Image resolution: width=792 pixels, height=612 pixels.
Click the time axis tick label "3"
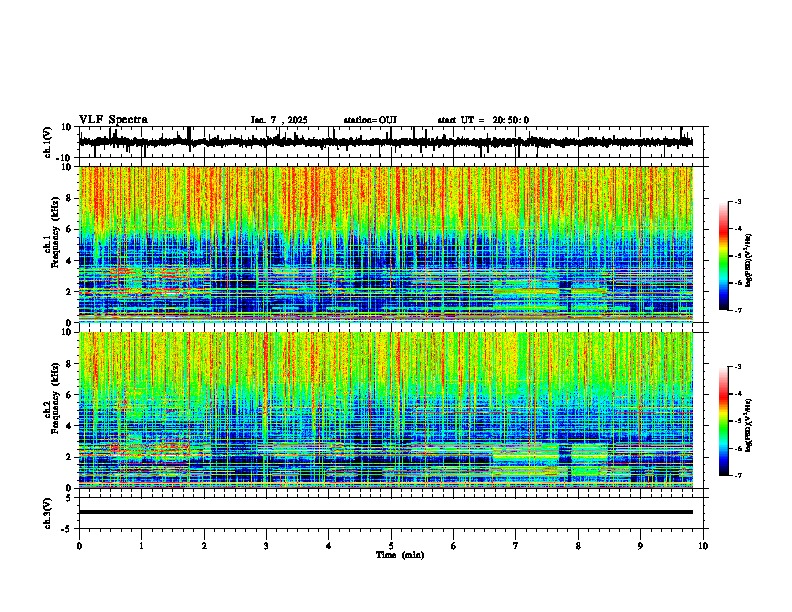266,546
